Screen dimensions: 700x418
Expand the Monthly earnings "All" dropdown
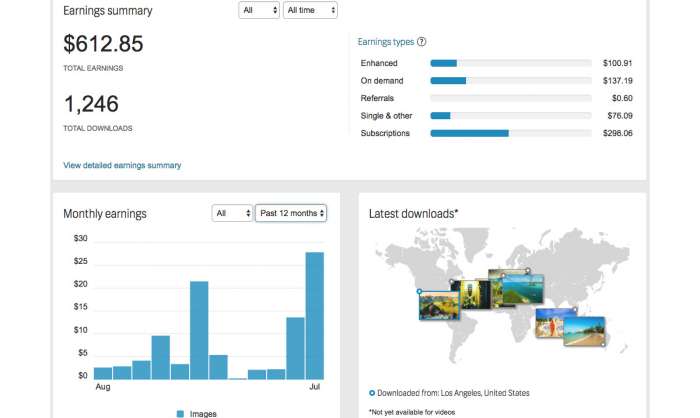[x=232, y=213]
